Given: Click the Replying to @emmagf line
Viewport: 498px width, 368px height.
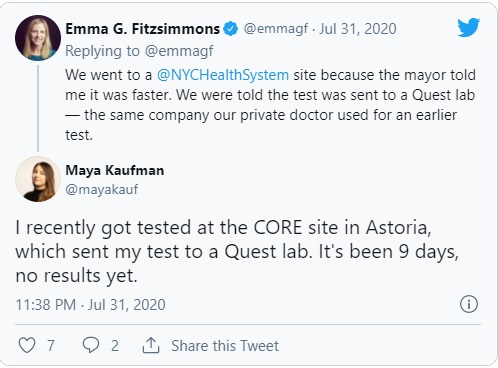Looking at the screenshot, I should coord(139,51).
